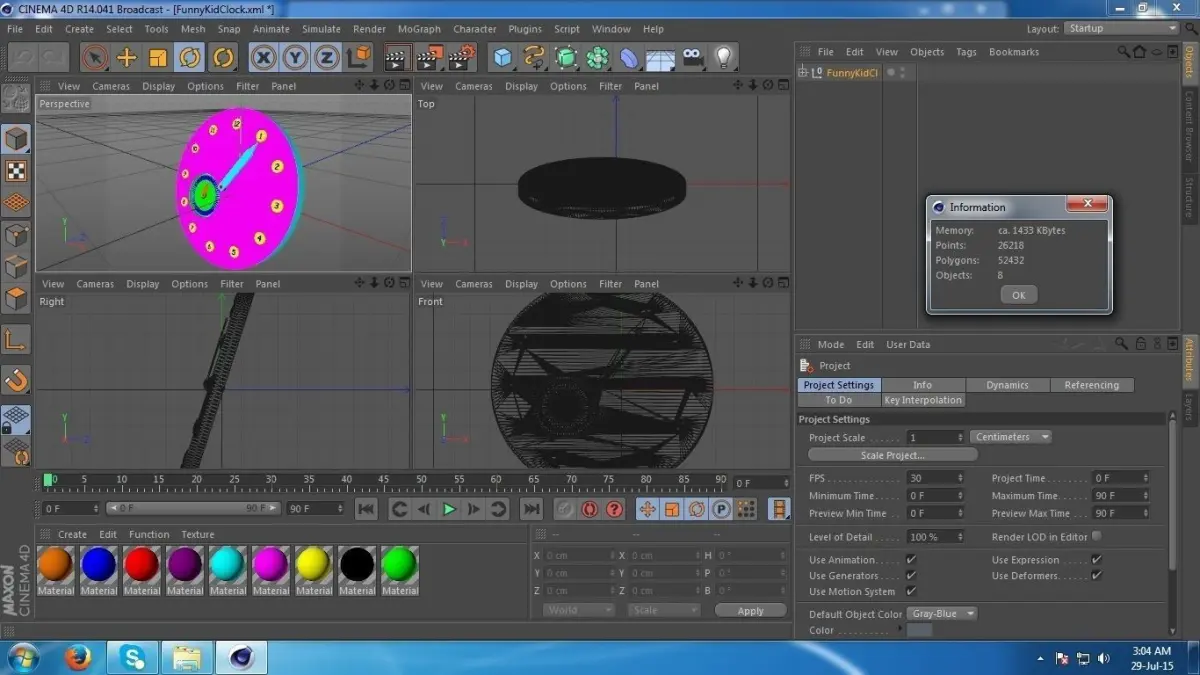Lock the Z axis

[326, 57]
